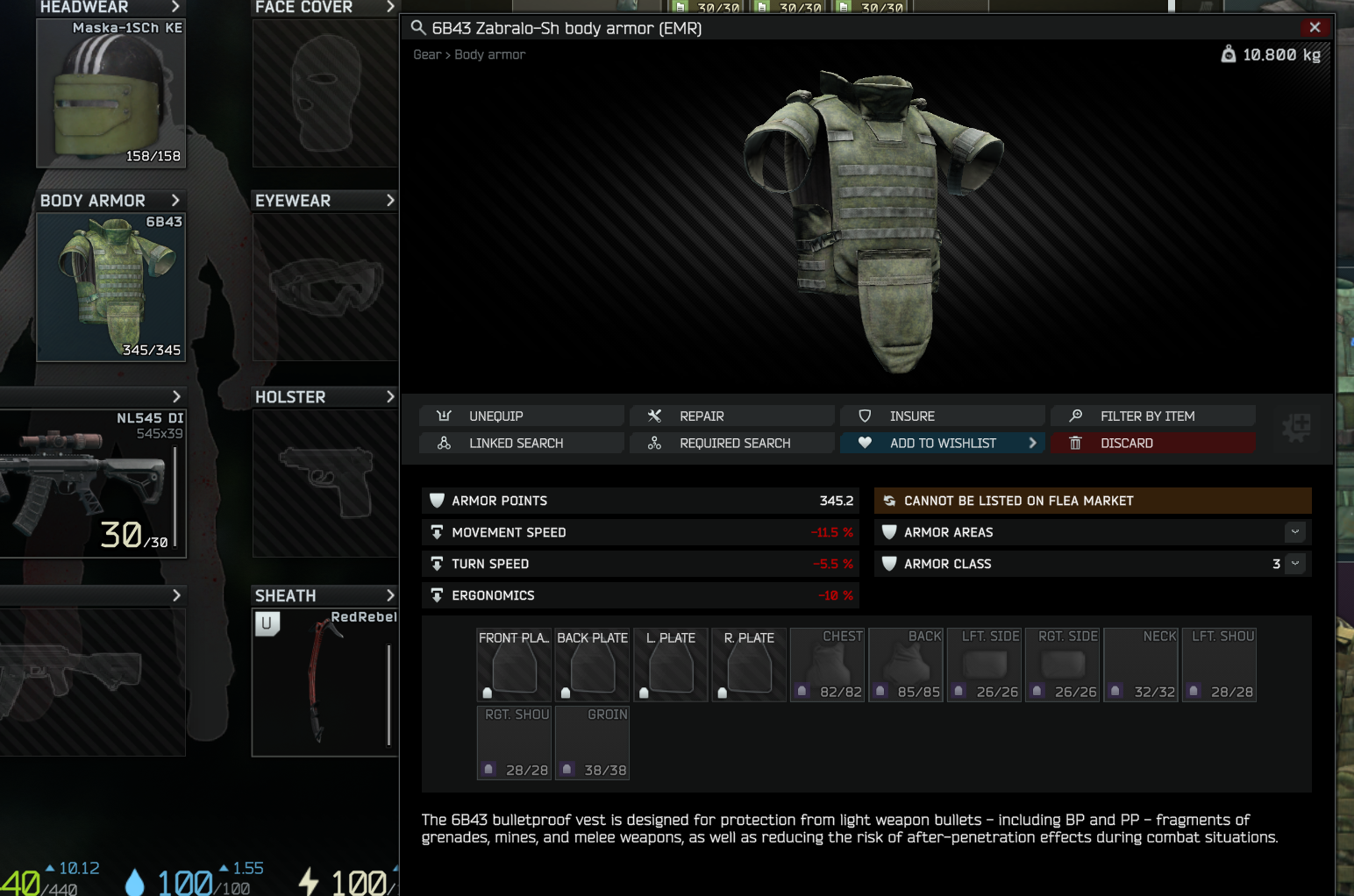Viewport: 1354px width, 896px height.
Task: Expand the Face Cover slot chevron
Action: (x=390, y=7)
